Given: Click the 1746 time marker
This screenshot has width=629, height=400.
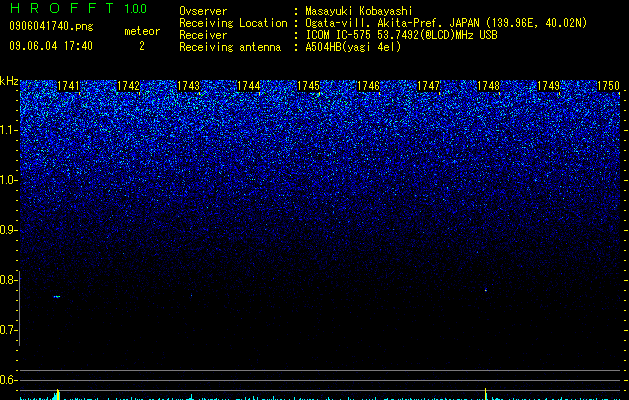Looking at the screenshot, I should 368,86.
